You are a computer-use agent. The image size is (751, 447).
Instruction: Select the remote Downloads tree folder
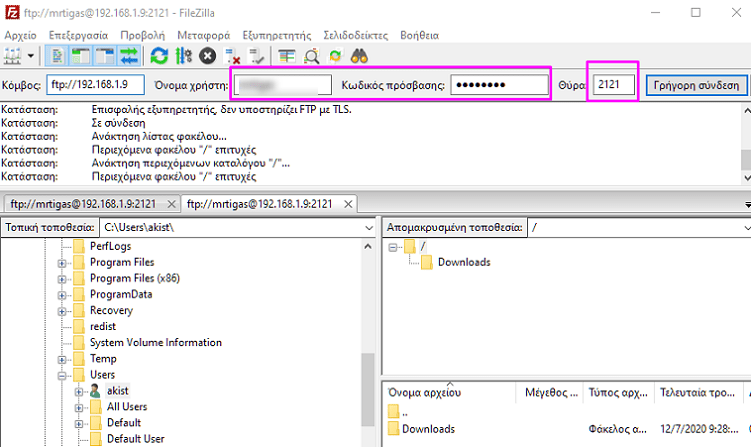tap(464, 262)
